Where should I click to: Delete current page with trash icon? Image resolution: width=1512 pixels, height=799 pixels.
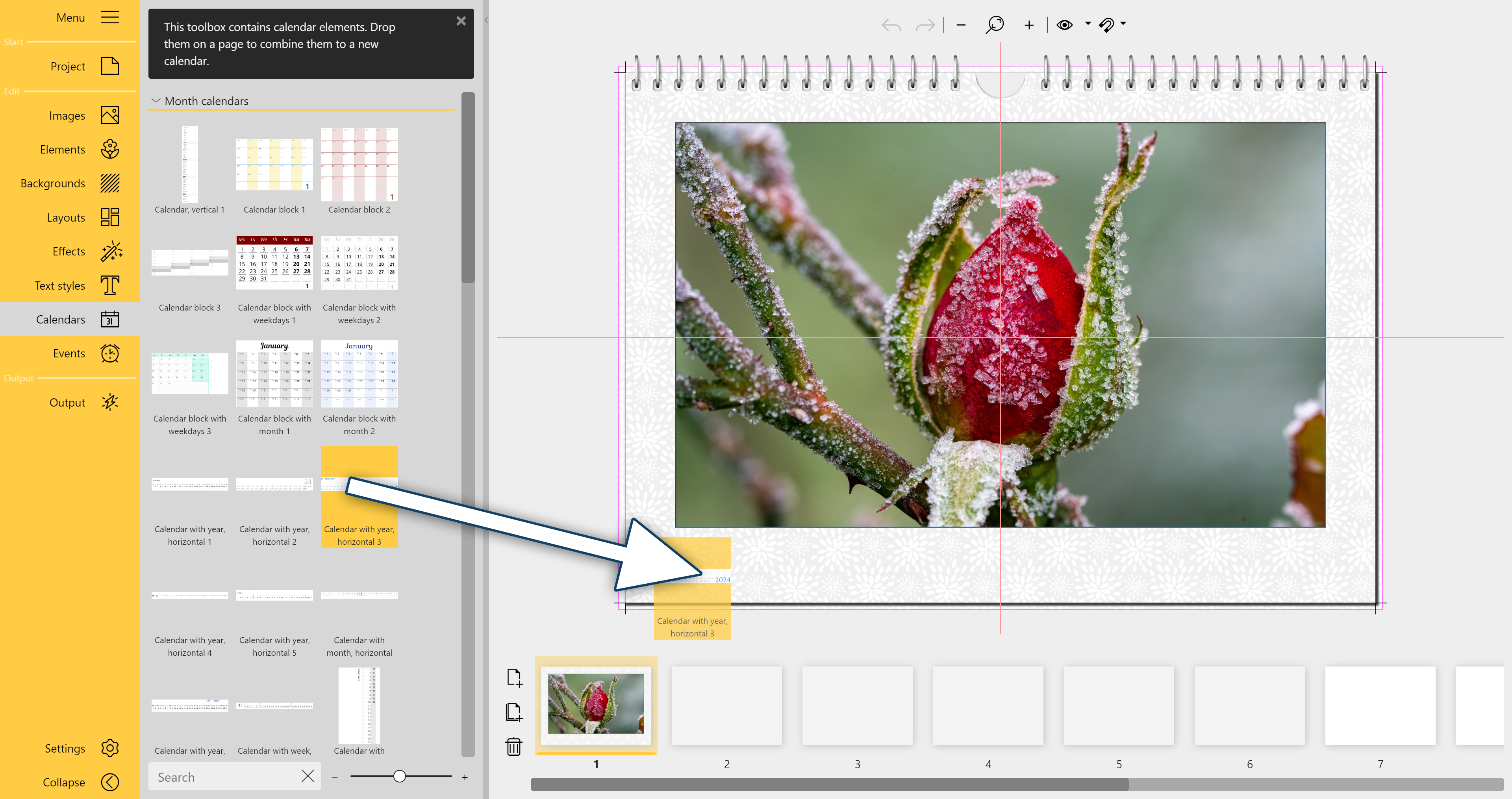(513, 747)
